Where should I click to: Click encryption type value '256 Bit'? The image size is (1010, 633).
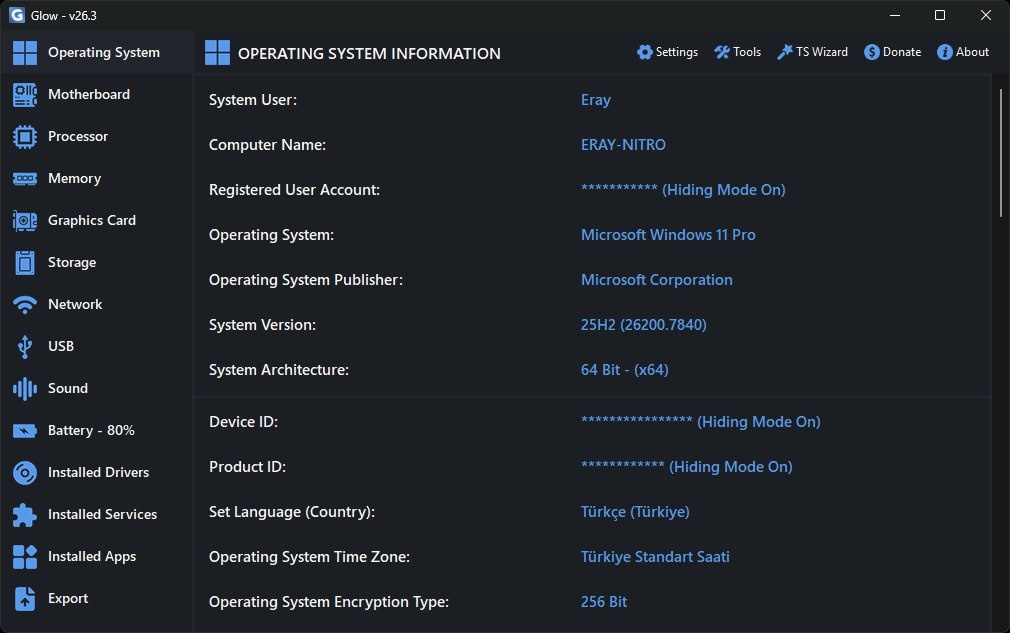point(604,602)
